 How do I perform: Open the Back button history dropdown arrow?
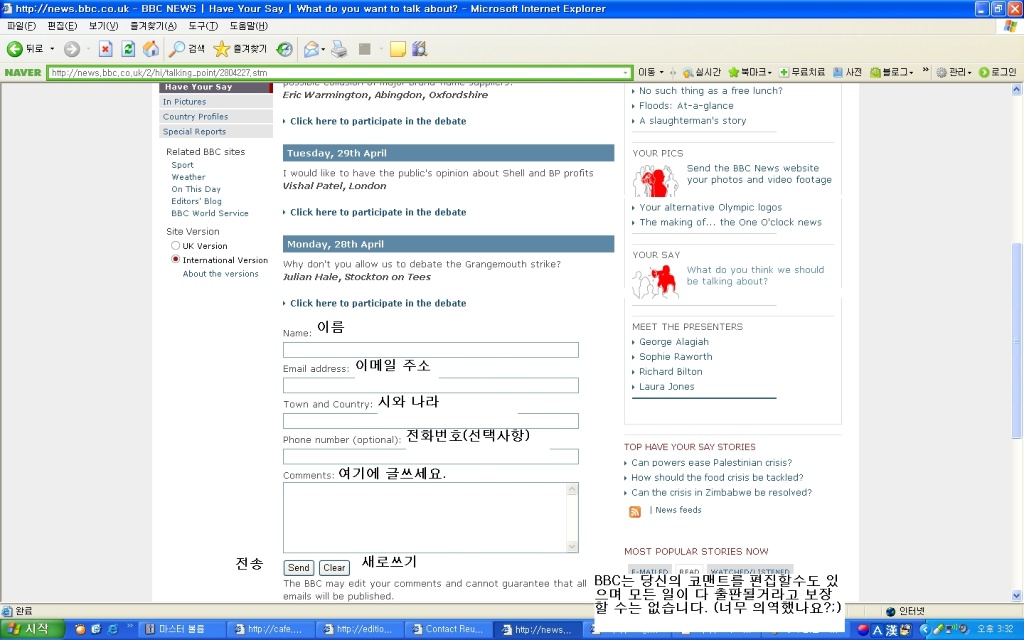pyautogui.click(x=52, y=49)
